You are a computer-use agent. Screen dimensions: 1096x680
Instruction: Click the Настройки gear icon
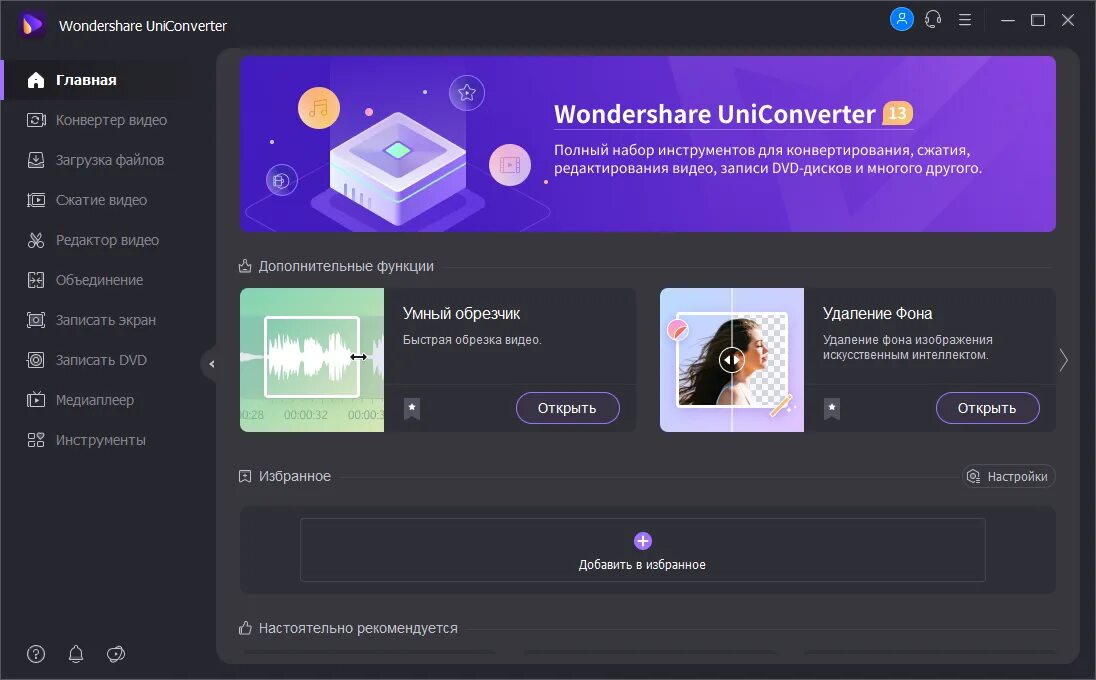[973, 477]
